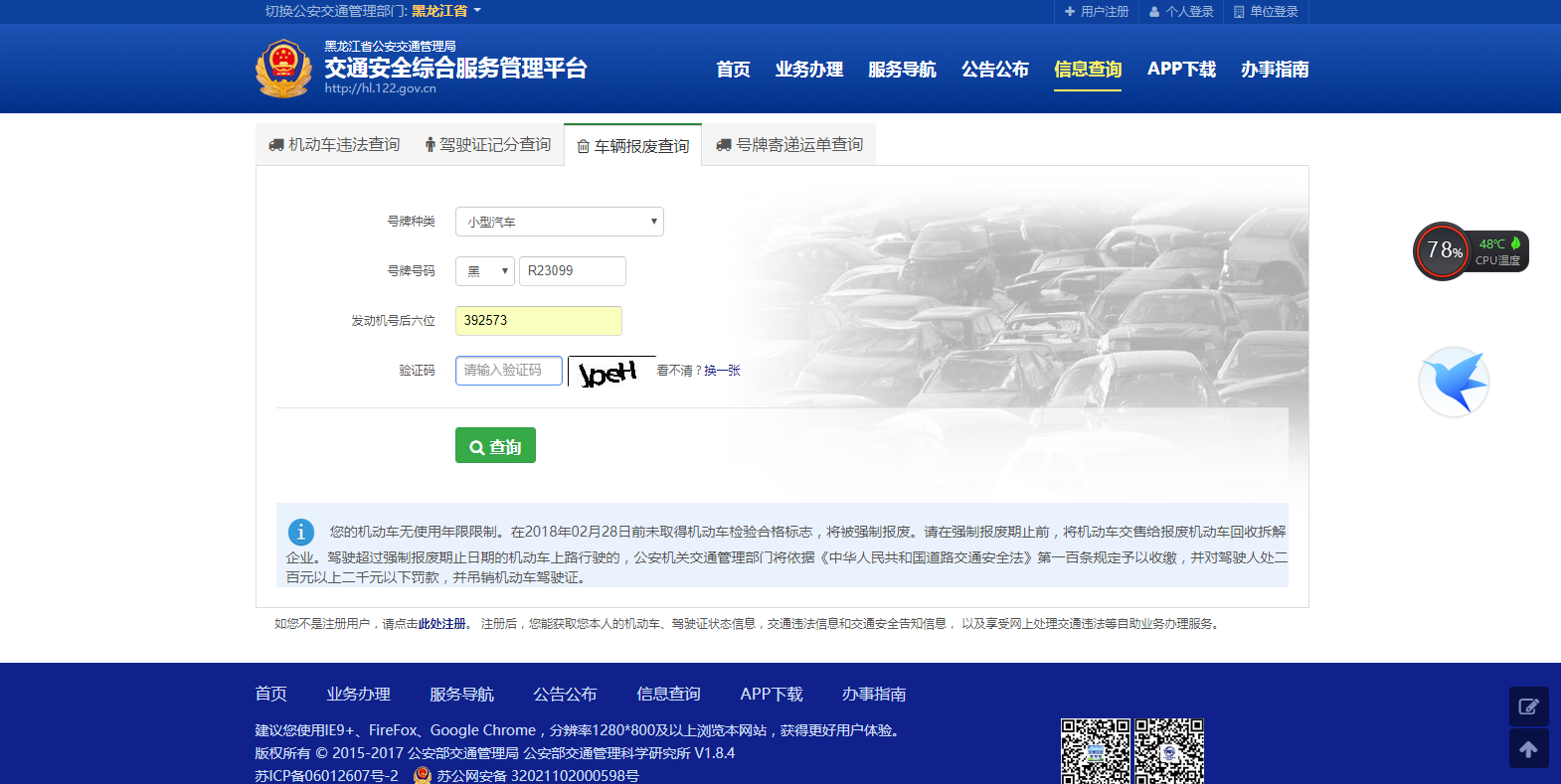
Task: Click the 此处注册 link
Action: [442, 624]
